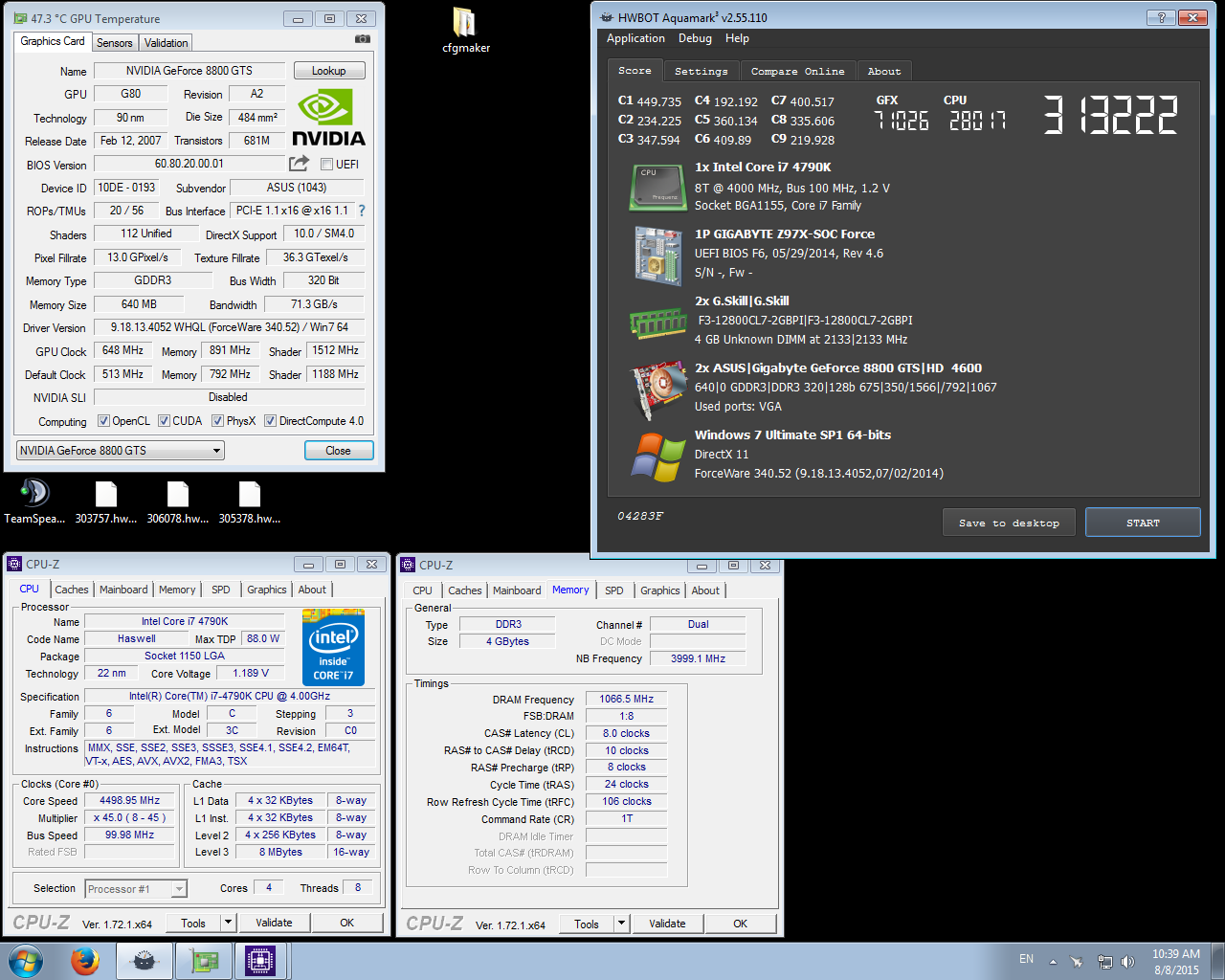Click the Show desktop strip at the taskbar end
1225x980 pixels.
pos(1218,961)
